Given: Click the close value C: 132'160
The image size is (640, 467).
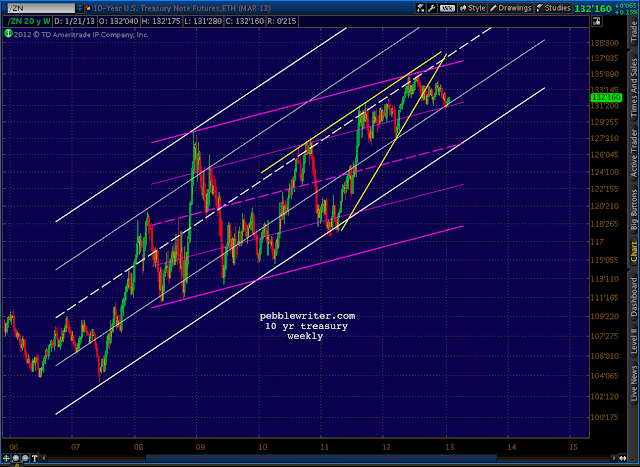Looking at the screenshot, I should pyautogui.click(x=244, y=21).
